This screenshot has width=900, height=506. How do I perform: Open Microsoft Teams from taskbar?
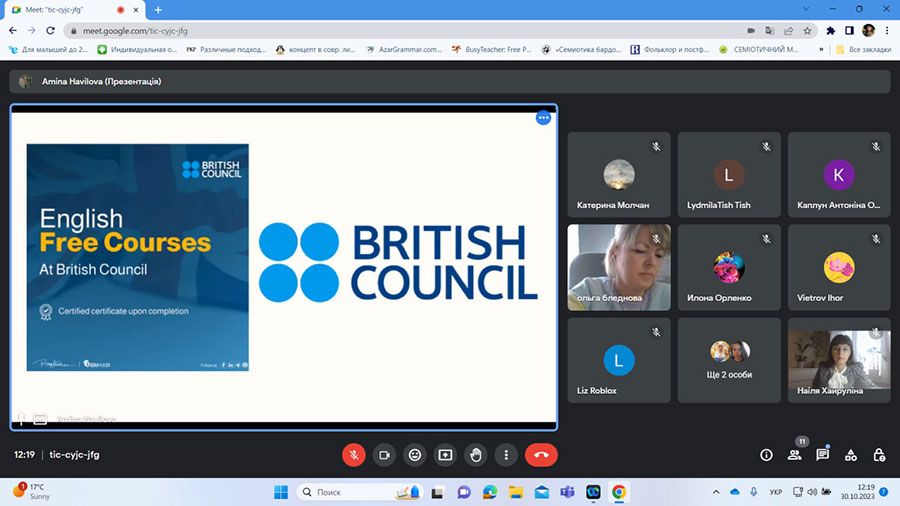pyautogui.click(x=567, y=492)
